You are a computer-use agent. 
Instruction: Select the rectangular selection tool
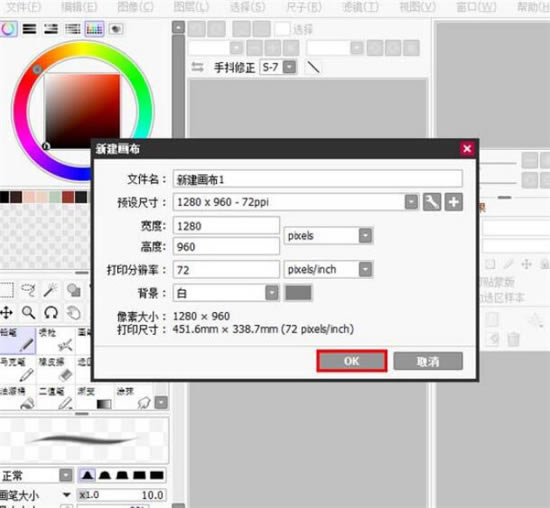click(x=6, y=290)
